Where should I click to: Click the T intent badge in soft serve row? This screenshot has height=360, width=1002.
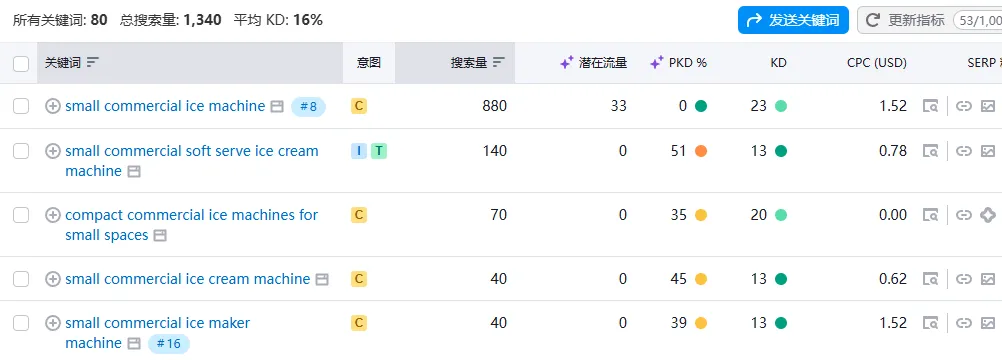(x=379, y=151)
